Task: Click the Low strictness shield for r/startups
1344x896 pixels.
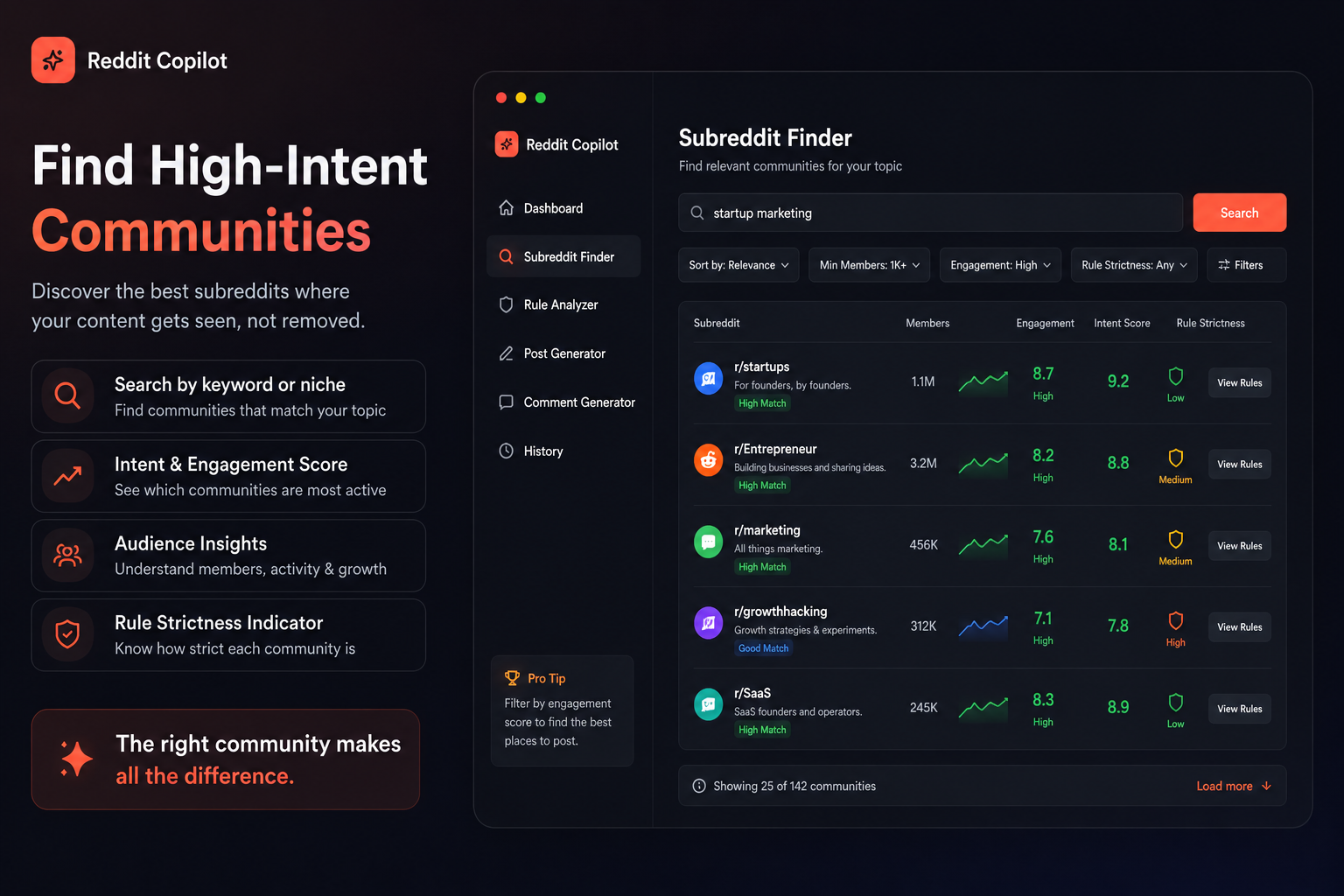Action: (x=1175, y=376)
